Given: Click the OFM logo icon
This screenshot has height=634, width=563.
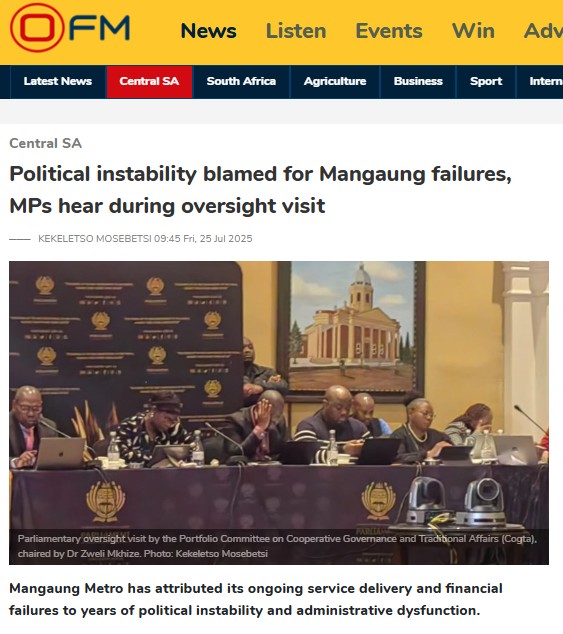Looking at the screenshot, I should point(70,27).
